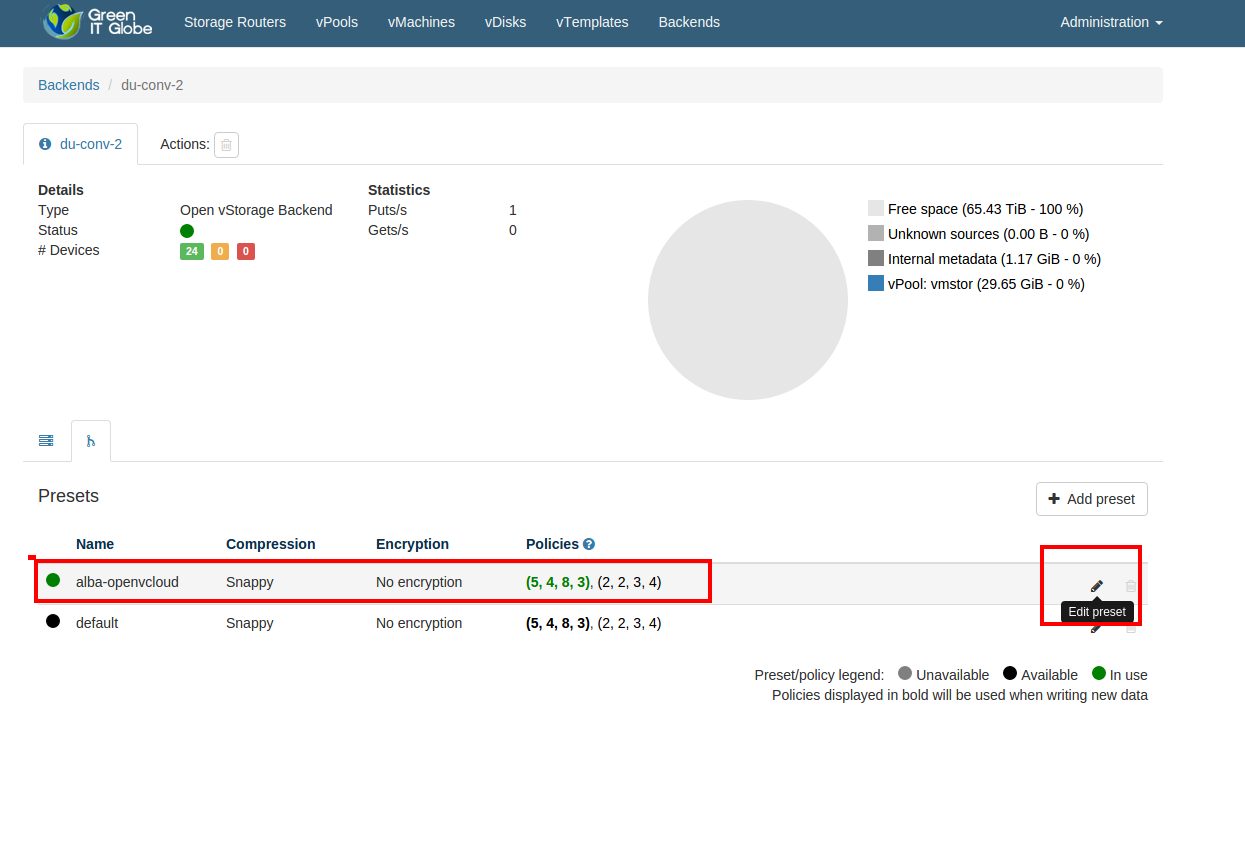The height and width of the screenshot is (844, 1245).
Task: Go to vPools in navigation bar
Action: click(336, 22)
